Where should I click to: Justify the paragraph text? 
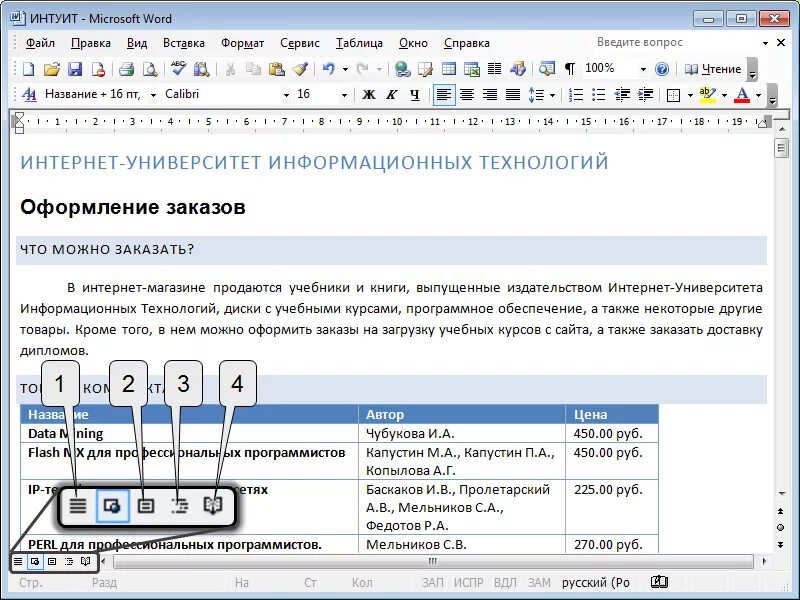coord(513,95)
